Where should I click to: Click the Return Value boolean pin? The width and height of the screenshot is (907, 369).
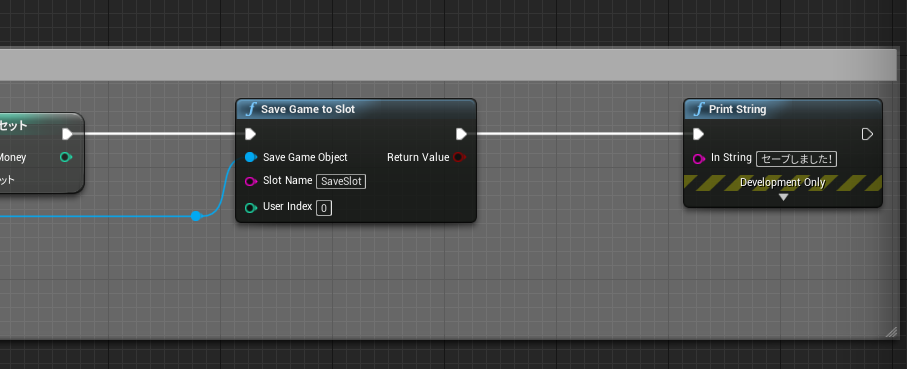point(459,157)
